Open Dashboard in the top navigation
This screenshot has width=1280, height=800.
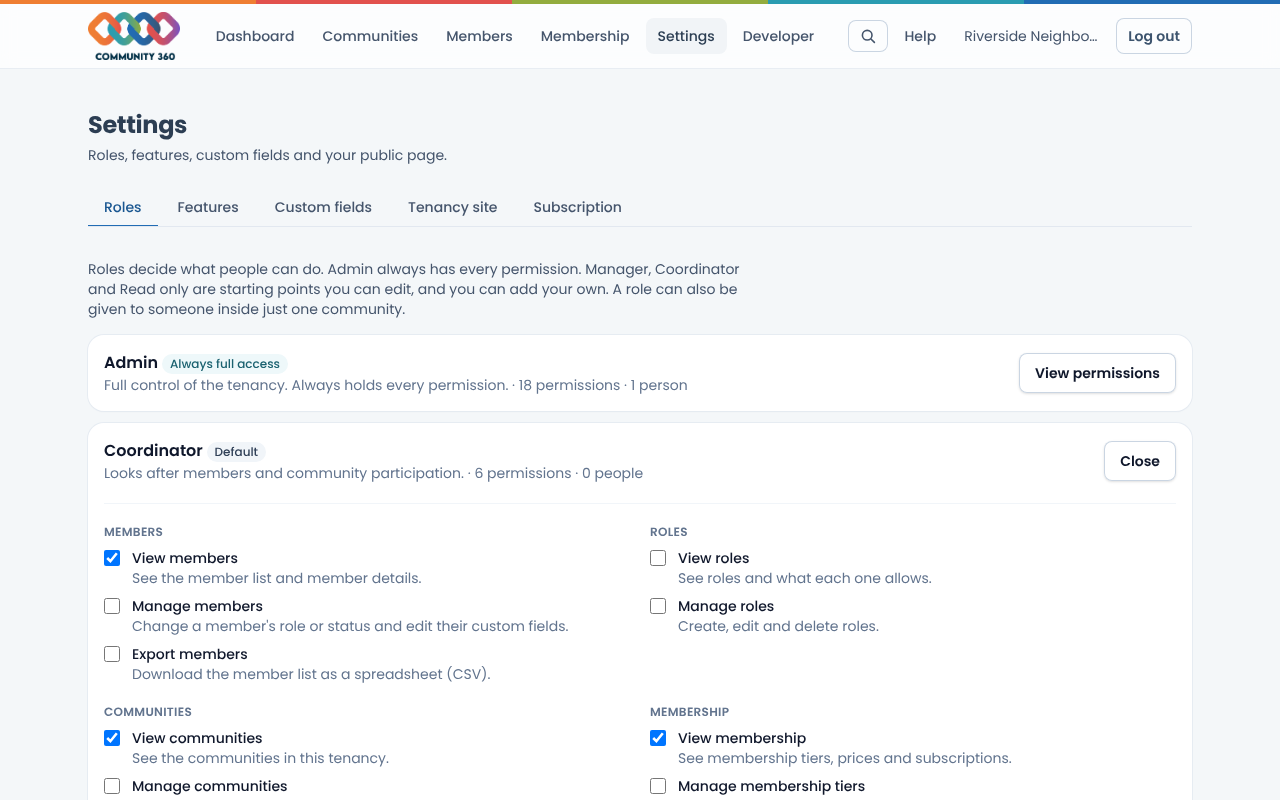(255, 36)
